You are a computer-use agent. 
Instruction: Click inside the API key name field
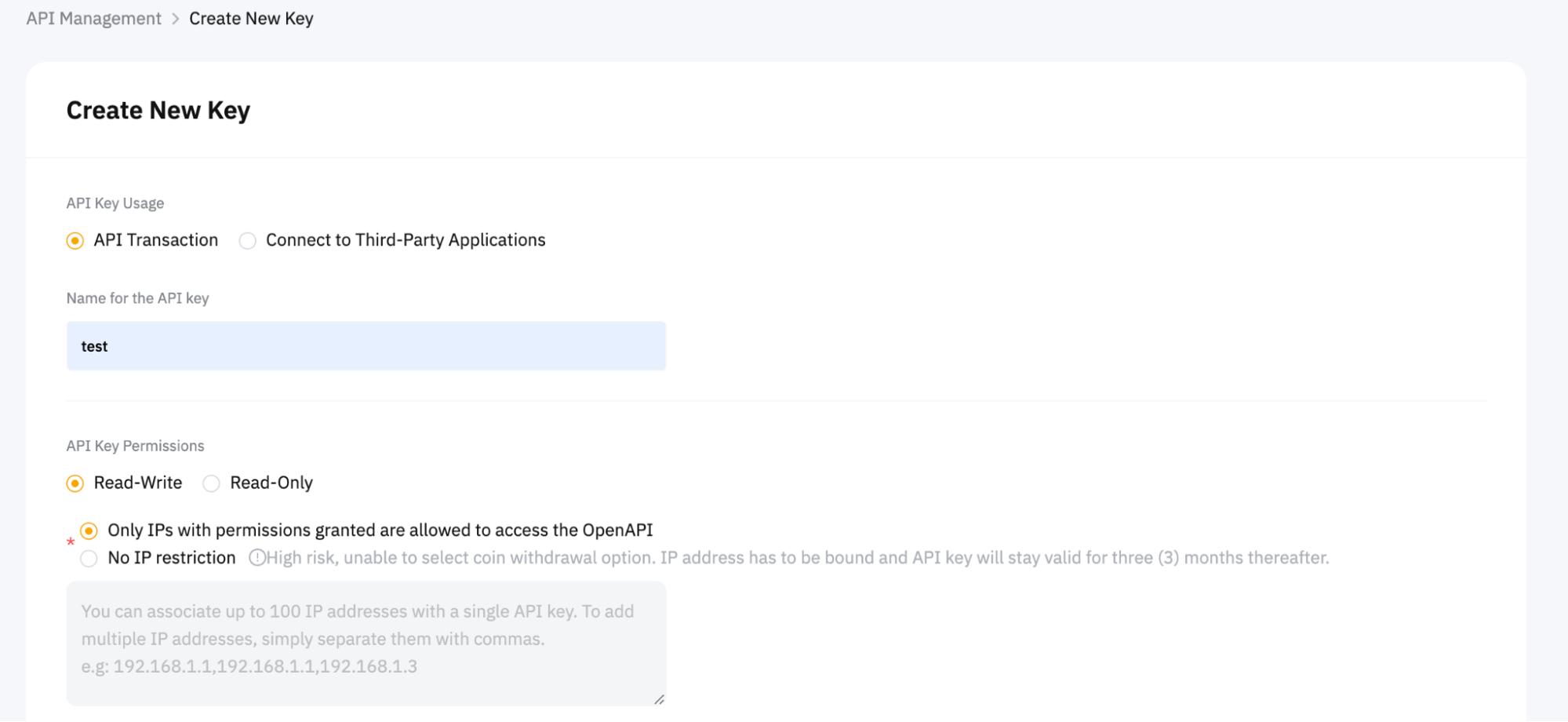[366, 345]
